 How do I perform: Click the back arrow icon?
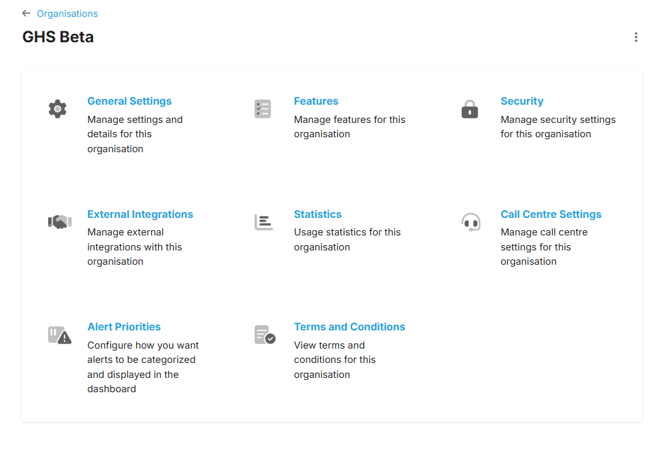point(26,14)
